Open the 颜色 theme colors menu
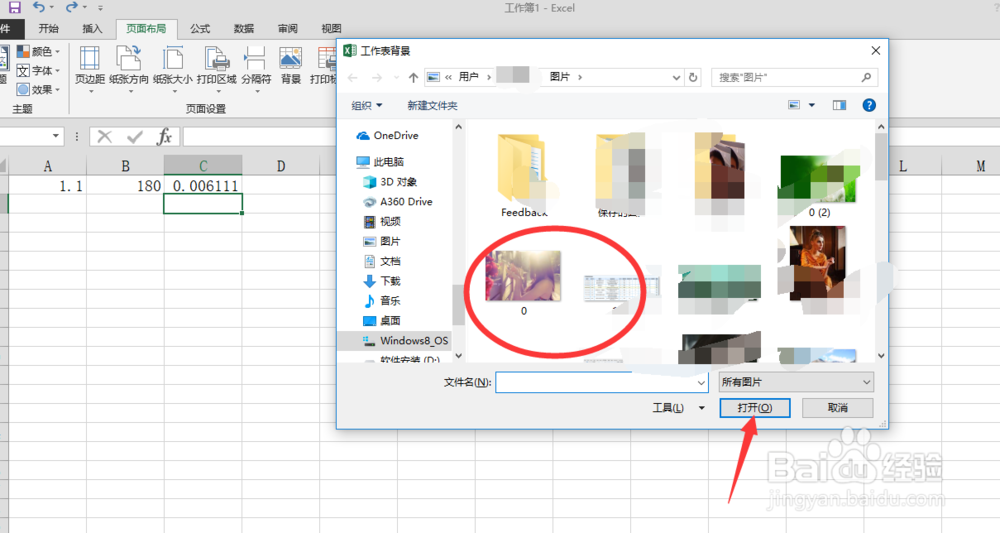The image size is (1000, 533). click(x=38, y=52)
